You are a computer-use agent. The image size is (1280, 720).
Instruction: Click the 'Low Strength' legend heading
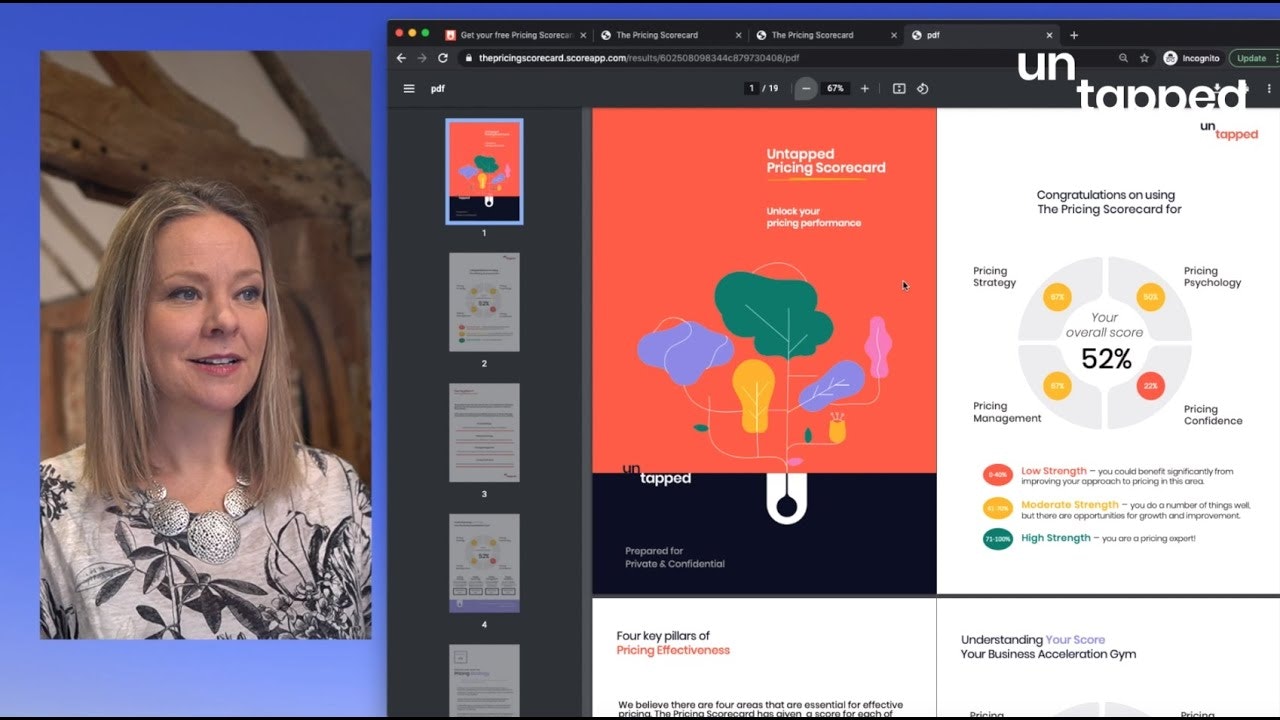(x=1053, y=471)
